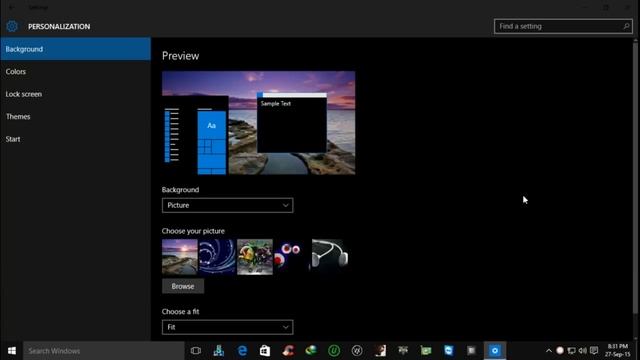Click the red hat taskbar icon

[288, 351]
